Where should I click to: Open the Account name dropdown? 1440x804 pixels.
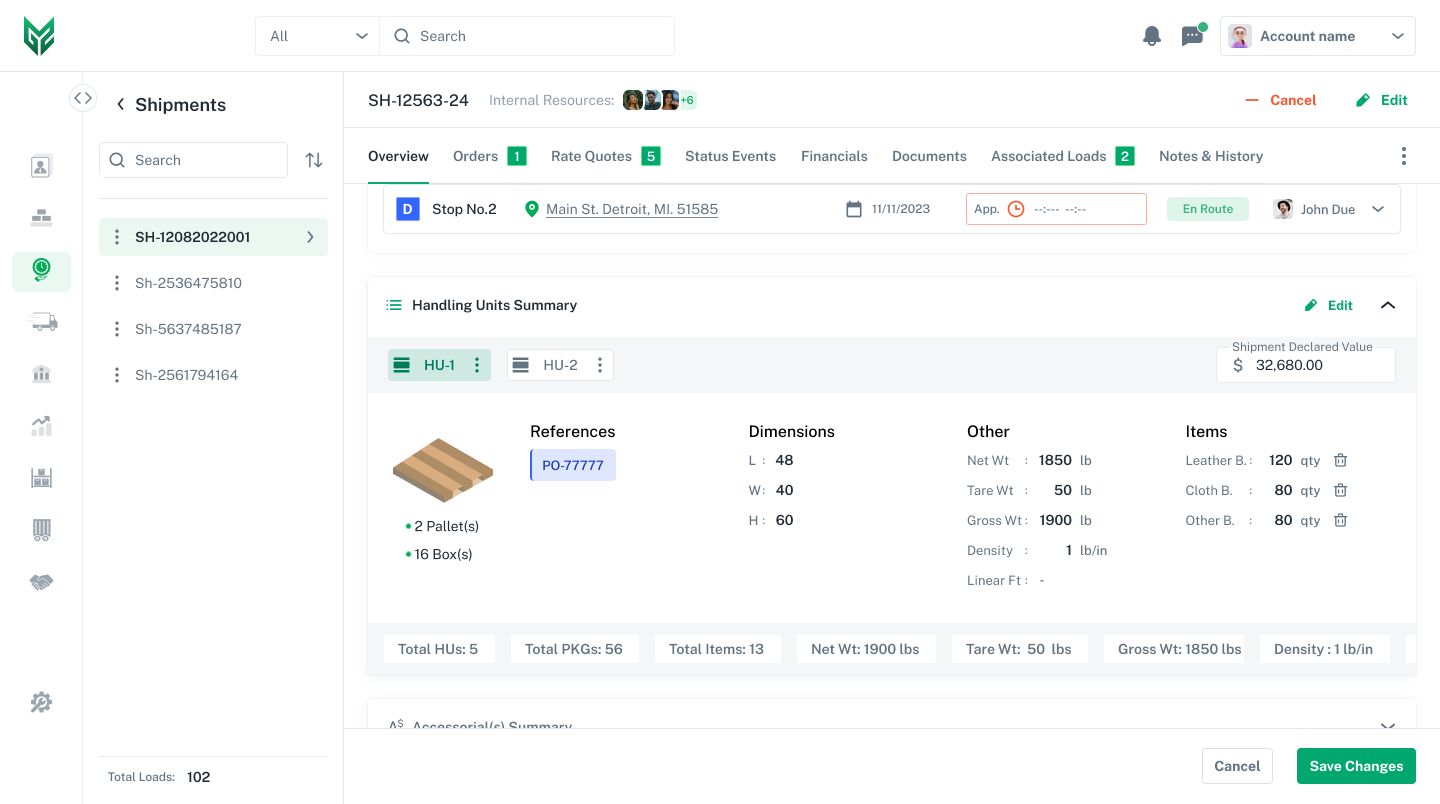tap(1318, 36)
